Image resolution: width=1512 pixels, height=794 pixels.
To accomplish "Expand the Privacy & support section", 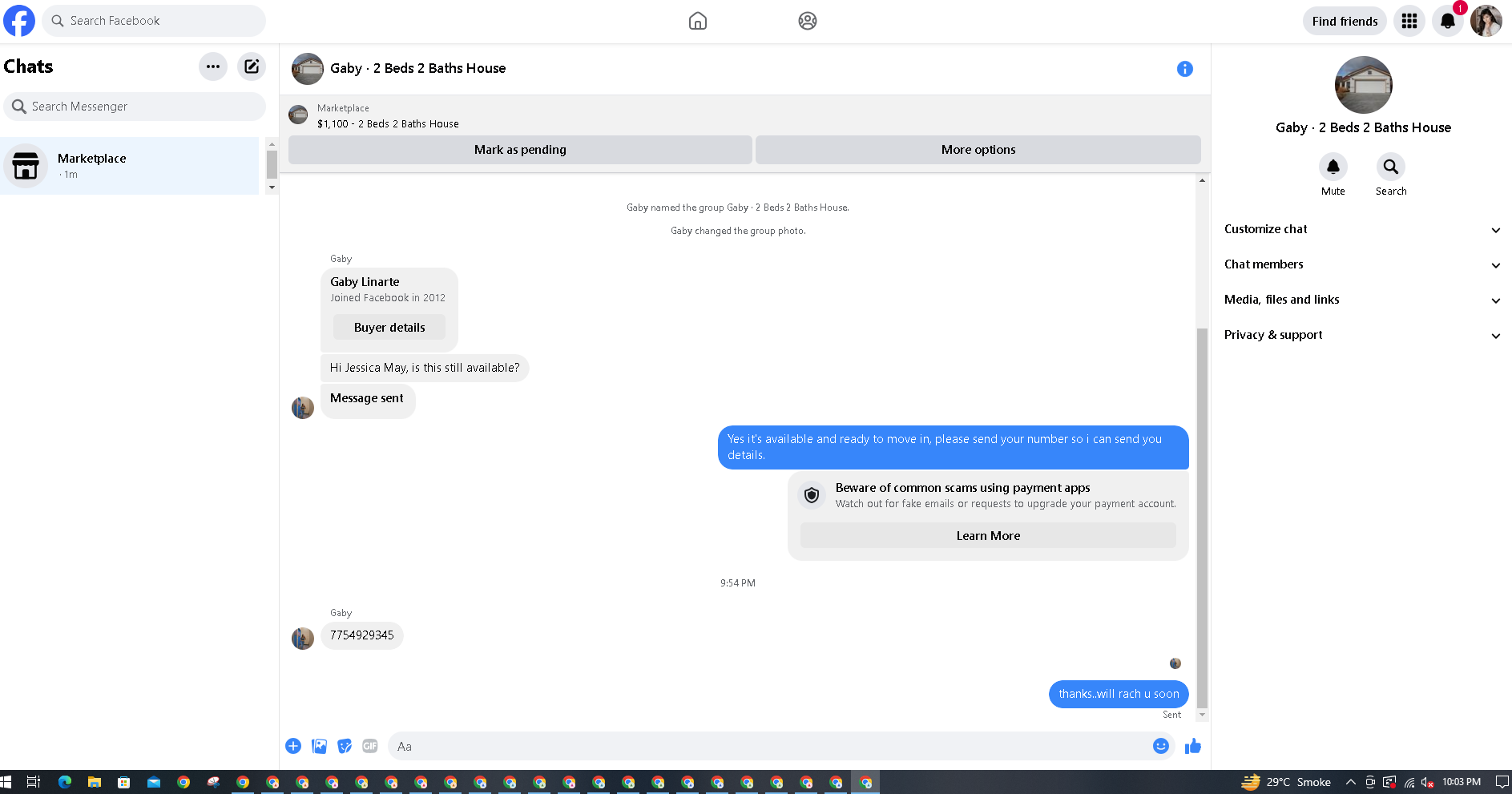I will tap(1362, 335).
